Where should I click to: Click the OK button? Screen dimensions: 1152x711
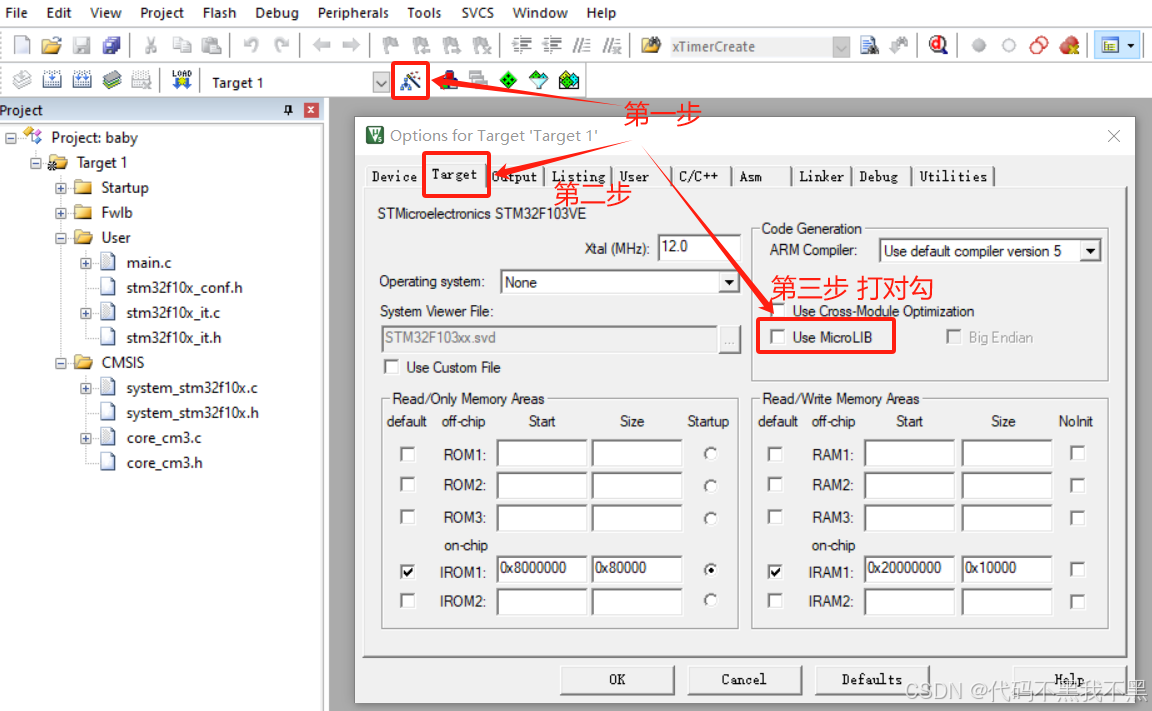(617, 679)
